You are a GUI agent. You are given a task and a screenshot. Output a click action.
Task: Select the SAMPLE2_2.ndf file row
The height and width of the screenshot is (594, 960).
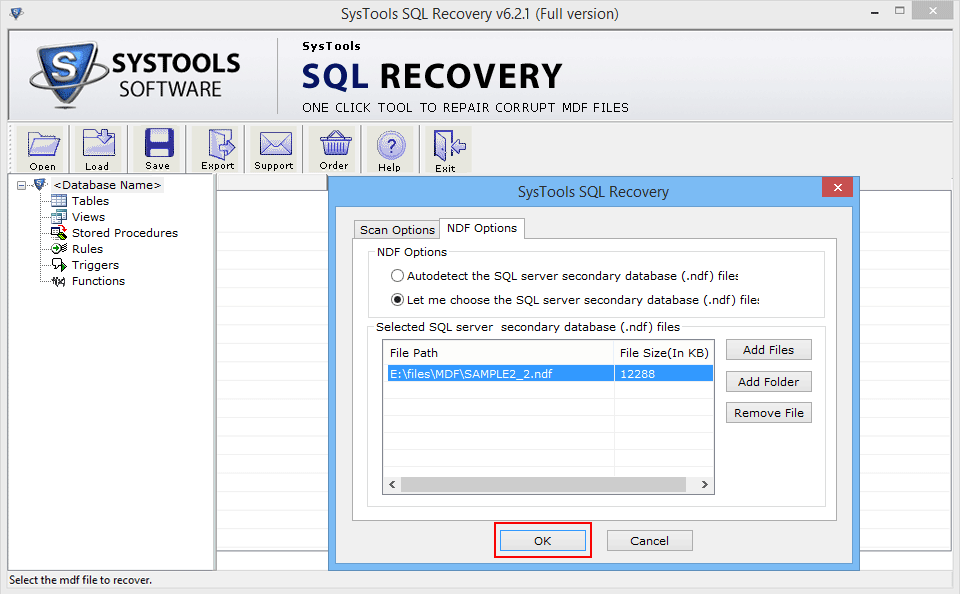(x=500, y=373)
